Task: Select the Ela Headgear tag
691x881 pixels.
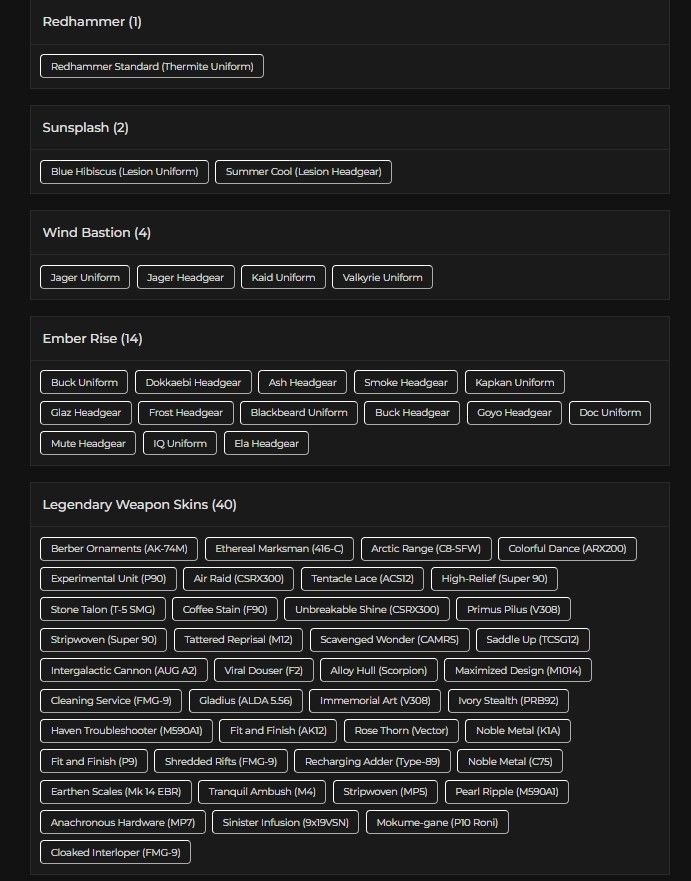Action: point(266,444)
